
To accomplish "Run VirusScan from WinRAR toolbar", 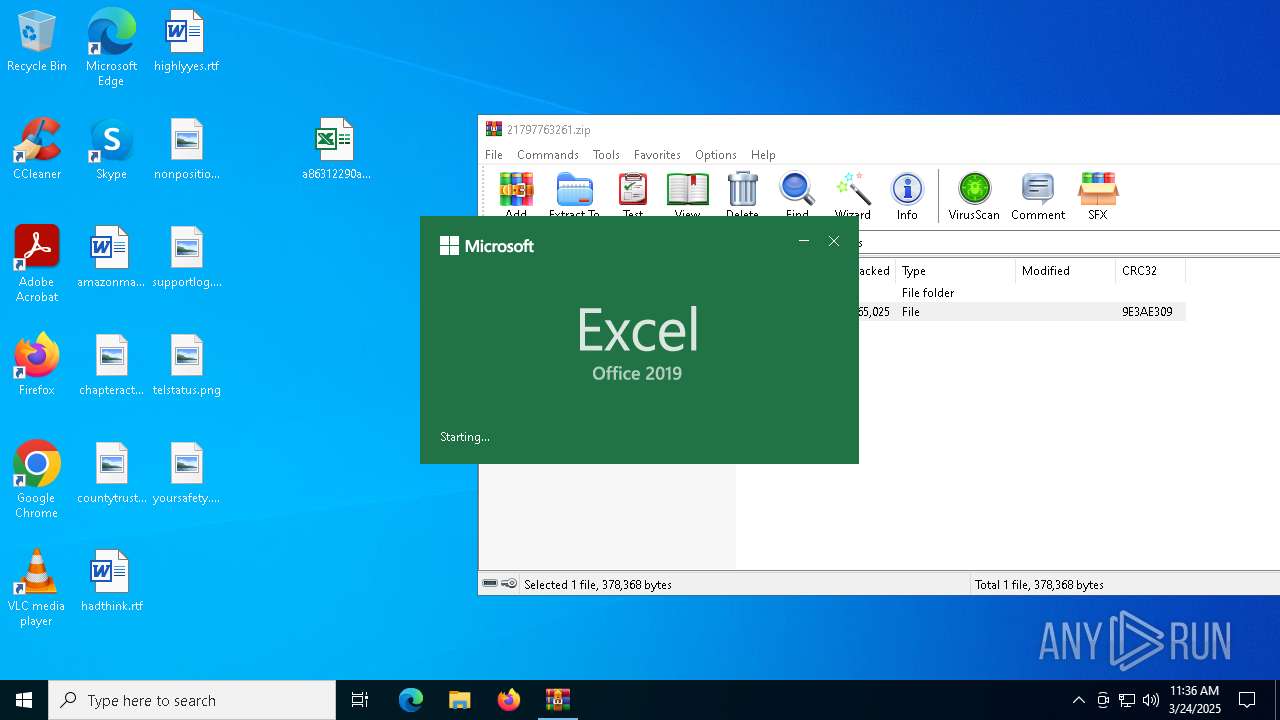I will point(974,195).
